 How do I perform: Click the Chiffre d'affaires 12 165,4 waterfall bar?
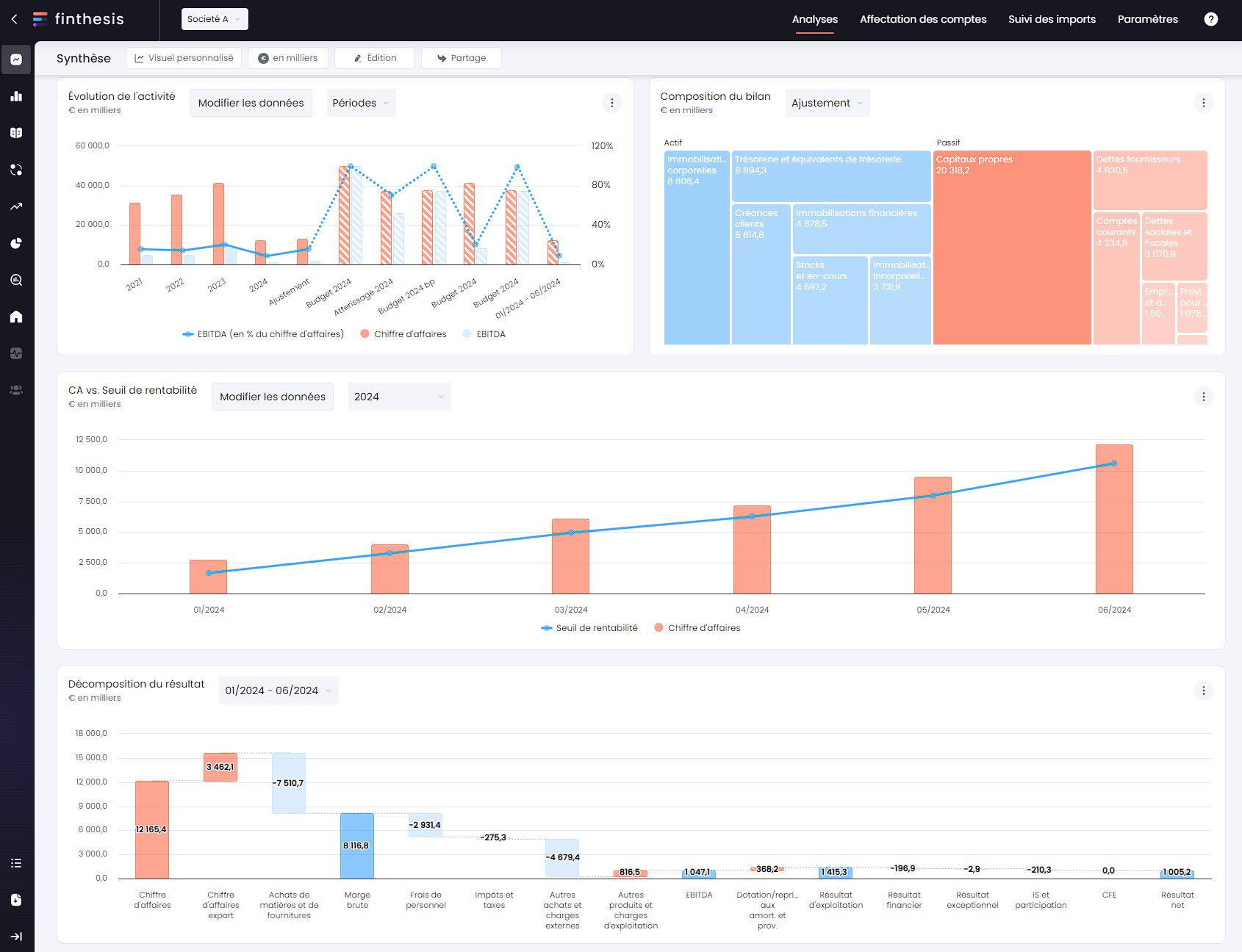(x=152, y=829)
